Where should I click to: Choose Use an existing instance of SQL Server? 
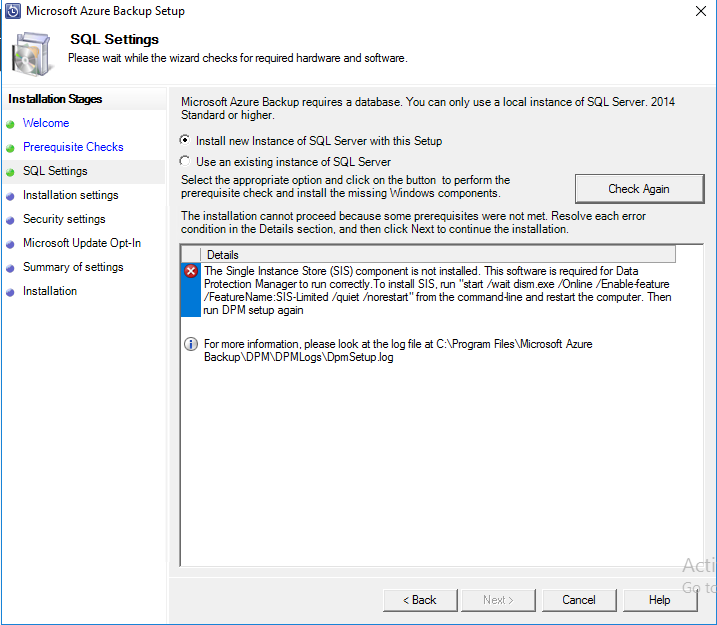184,161
